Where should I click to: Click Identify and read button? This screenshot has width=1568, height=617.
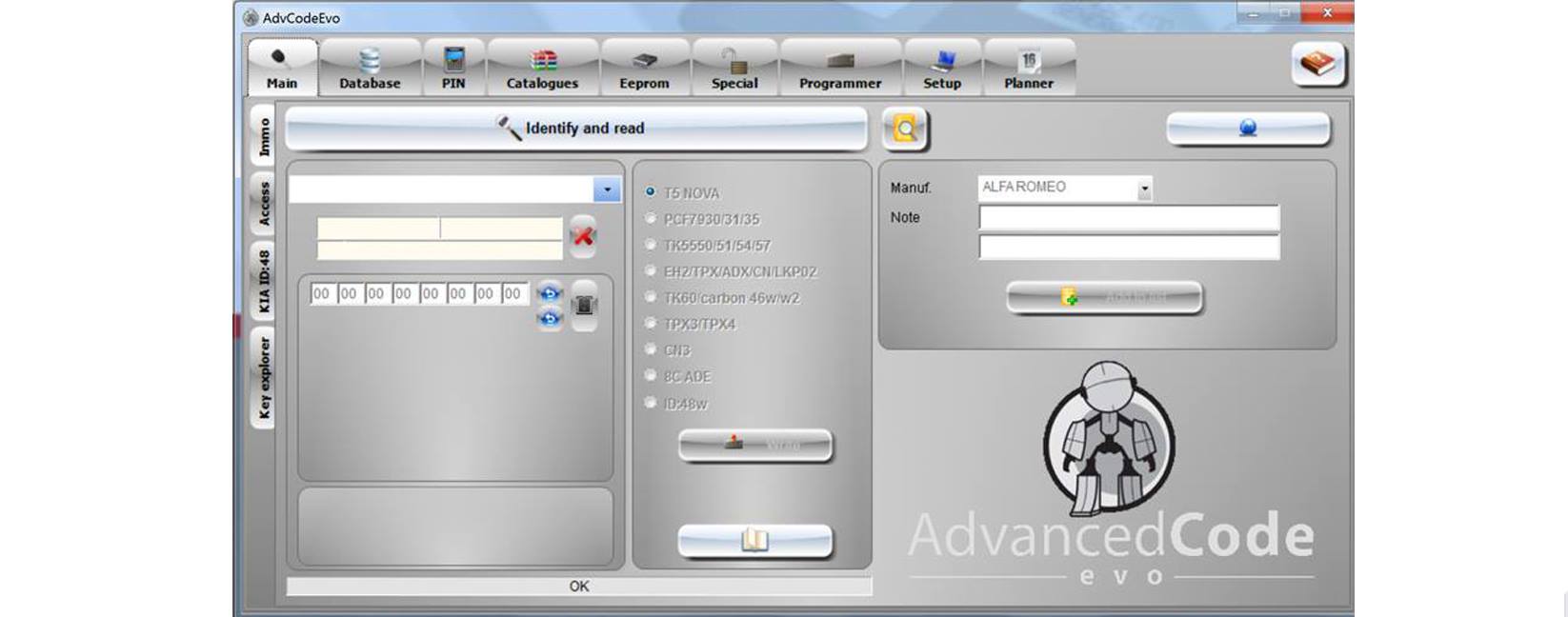pyautogui.click(x=576, y=129)
